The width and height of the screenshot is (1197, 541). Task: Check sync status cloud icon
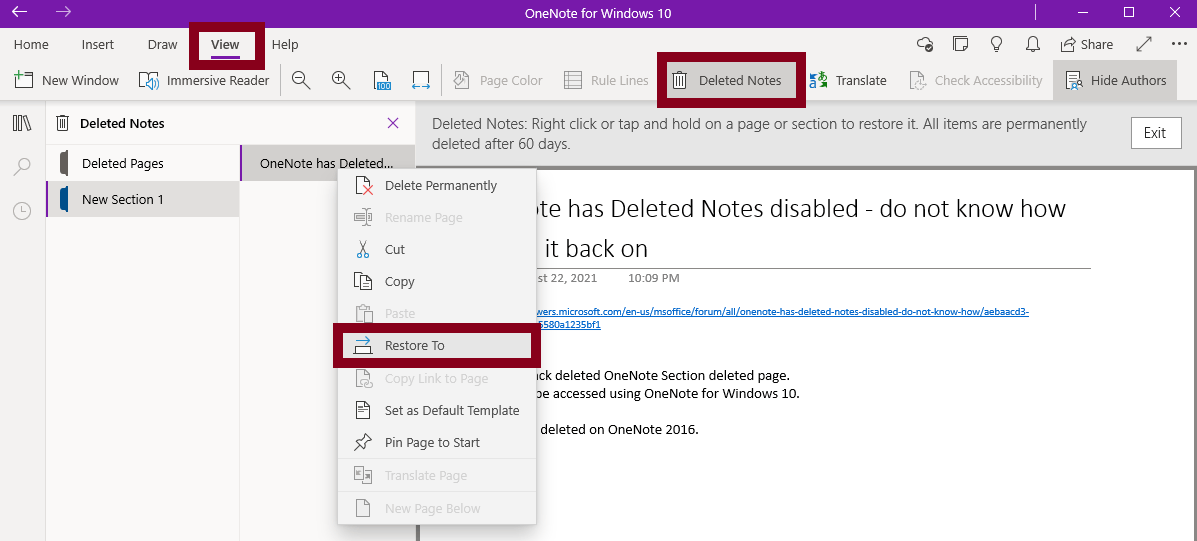click(x=924, y=44)
